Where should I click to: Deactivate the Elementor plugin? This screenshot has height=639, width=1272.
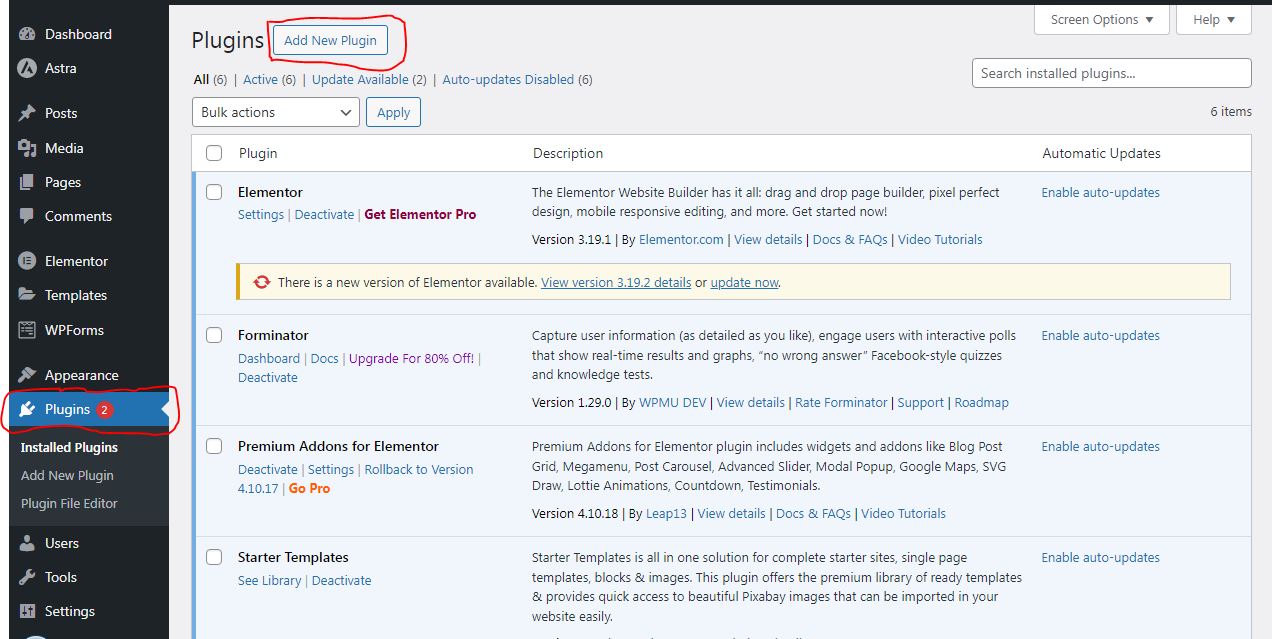click(x=324, y=214)
